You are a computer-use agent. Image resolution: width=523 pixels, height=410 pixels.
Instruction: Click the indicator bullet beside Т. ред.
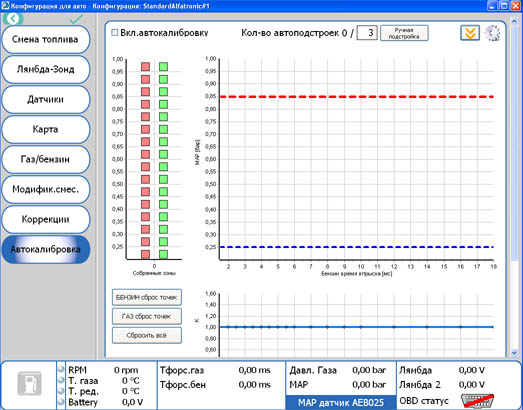point(61,391)
